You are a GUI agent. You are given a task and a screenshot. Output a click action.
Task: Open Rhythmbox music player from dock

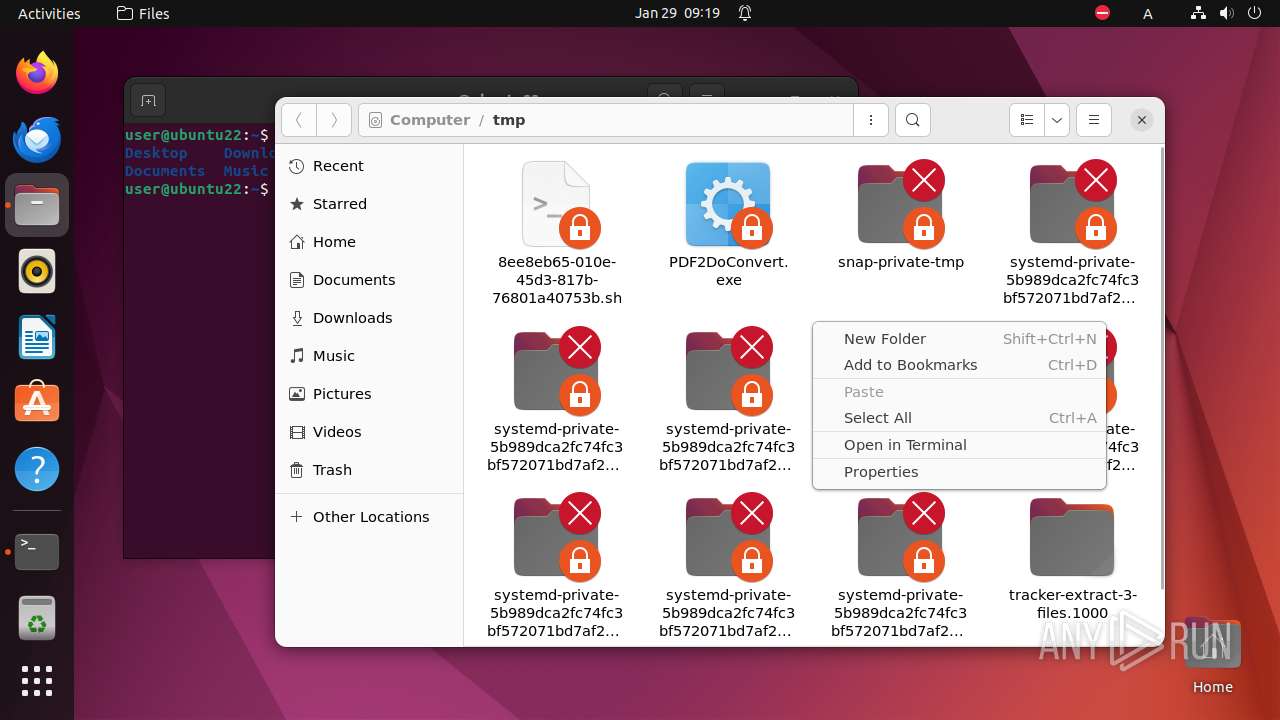pyautogui.click(x=37, y=271)
